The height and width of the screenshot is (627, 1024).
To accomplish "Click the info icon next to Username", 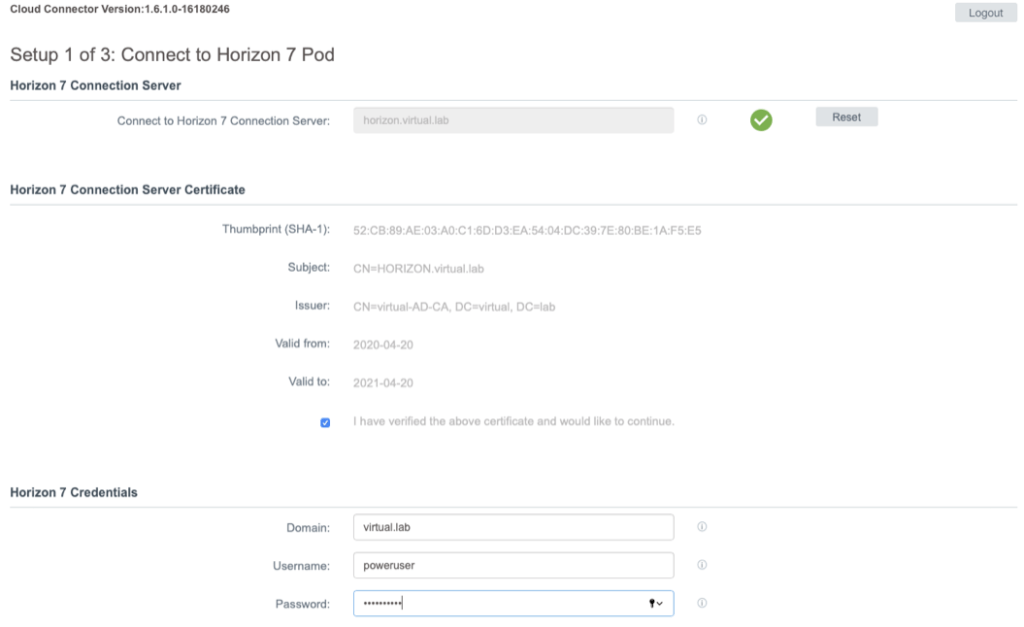I will pos(702,565).
